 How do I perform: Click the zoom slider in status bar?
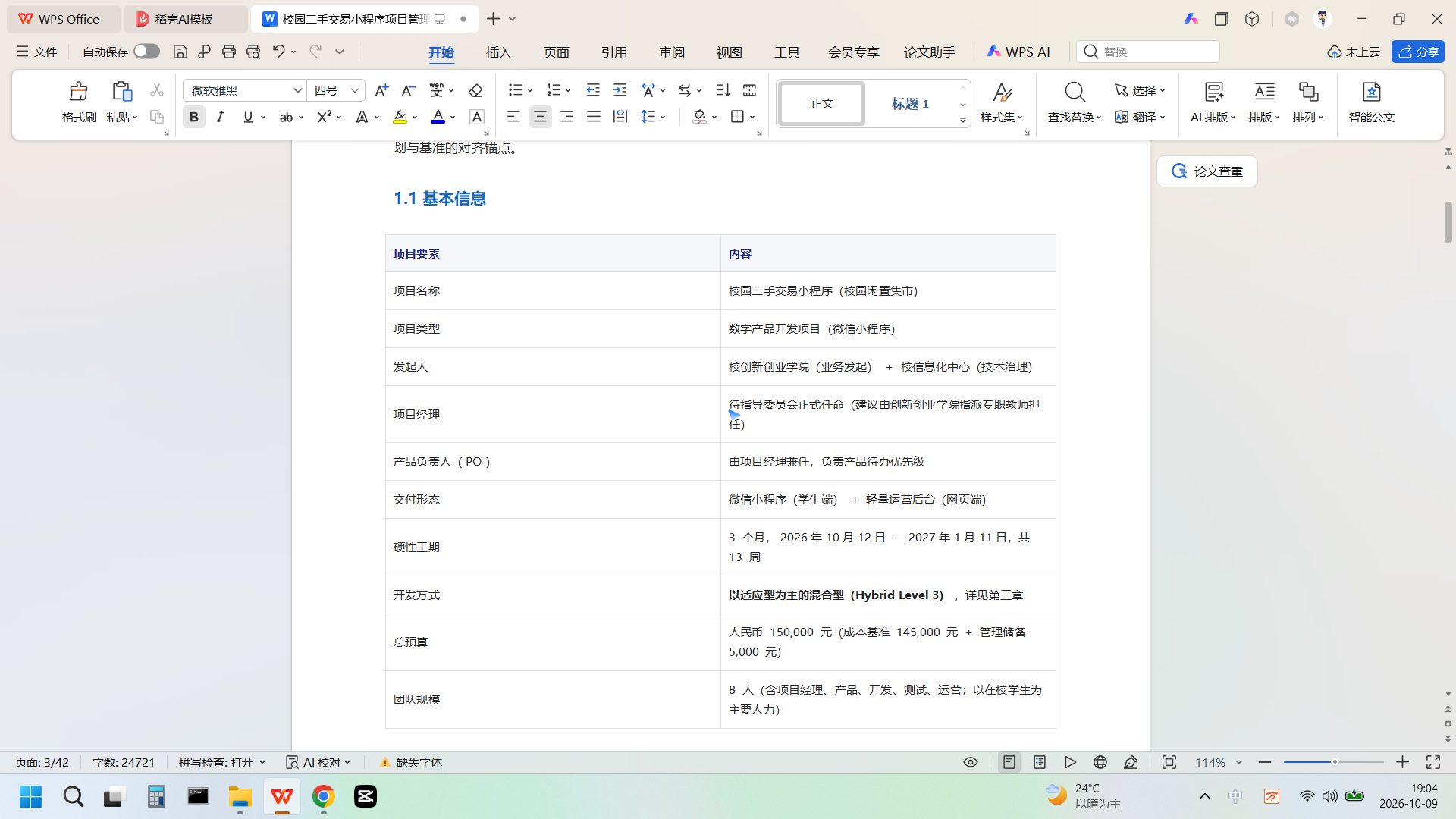(x=1334, y=762)
